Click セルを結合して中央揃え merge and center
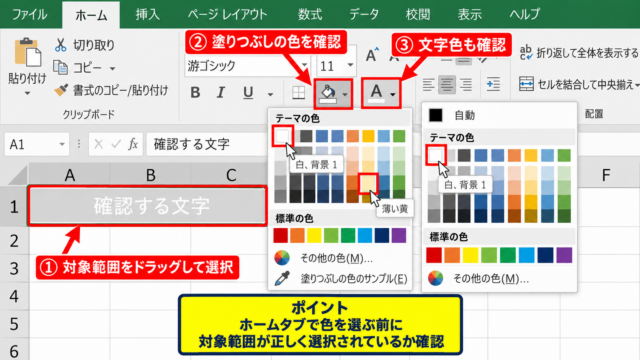The image size is (640, 360). click(x=575, y=84)
